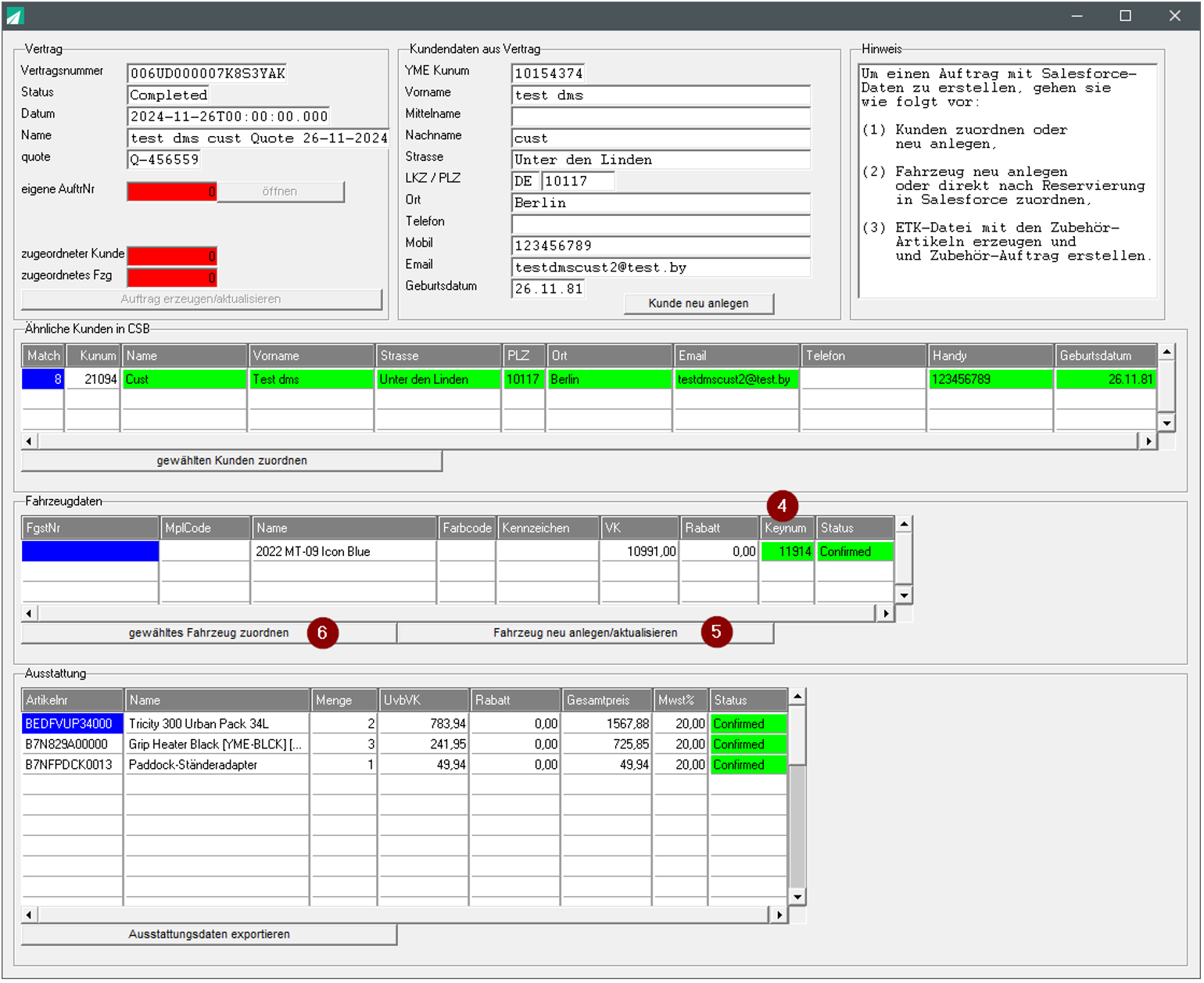The image size is (1204, 983).
Task: Click 'Paddock-Ständeradapter' name cell
Action: pyautogui.click(x=217, y=765)
